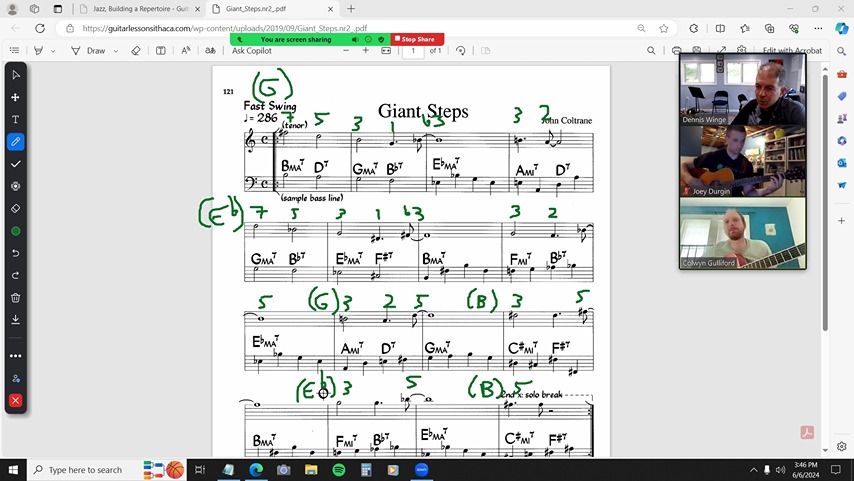This screenshot has height=481, width=854.
Task: Clear annotations with the trash icon
Action: (x=15, y=298)
